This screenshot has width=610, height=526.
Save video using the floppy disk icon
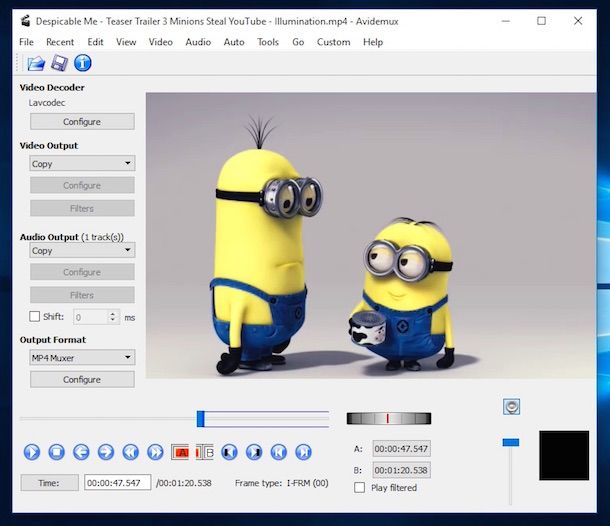click(x=59, y=63)
